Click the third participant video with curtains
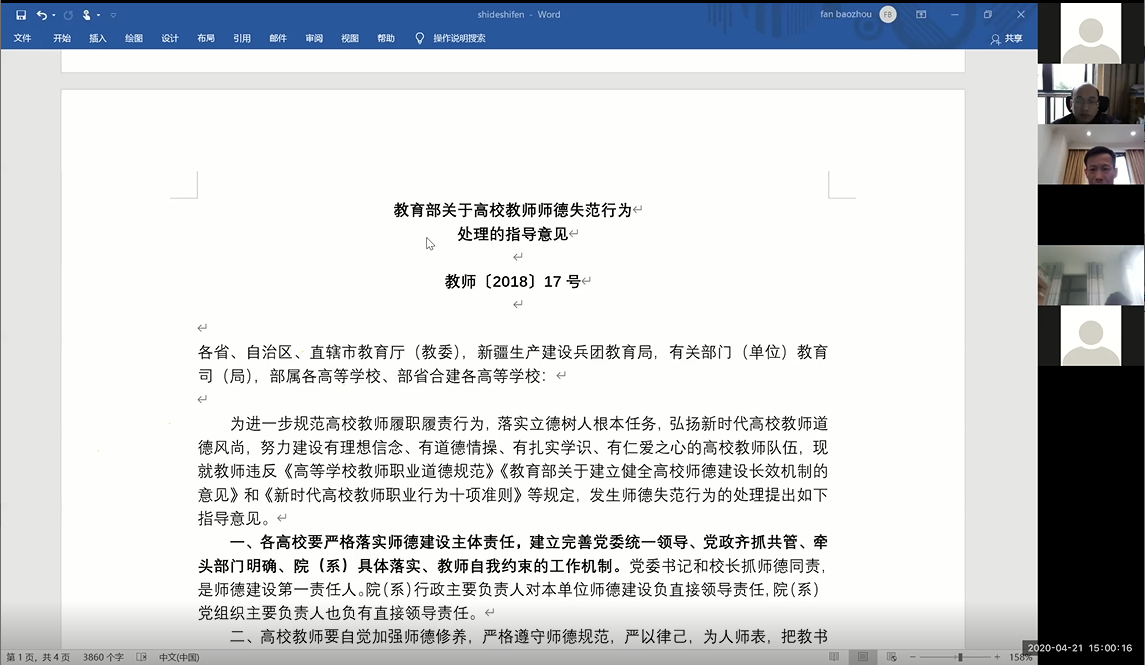1145x665 pixels. pos(1091,154)
